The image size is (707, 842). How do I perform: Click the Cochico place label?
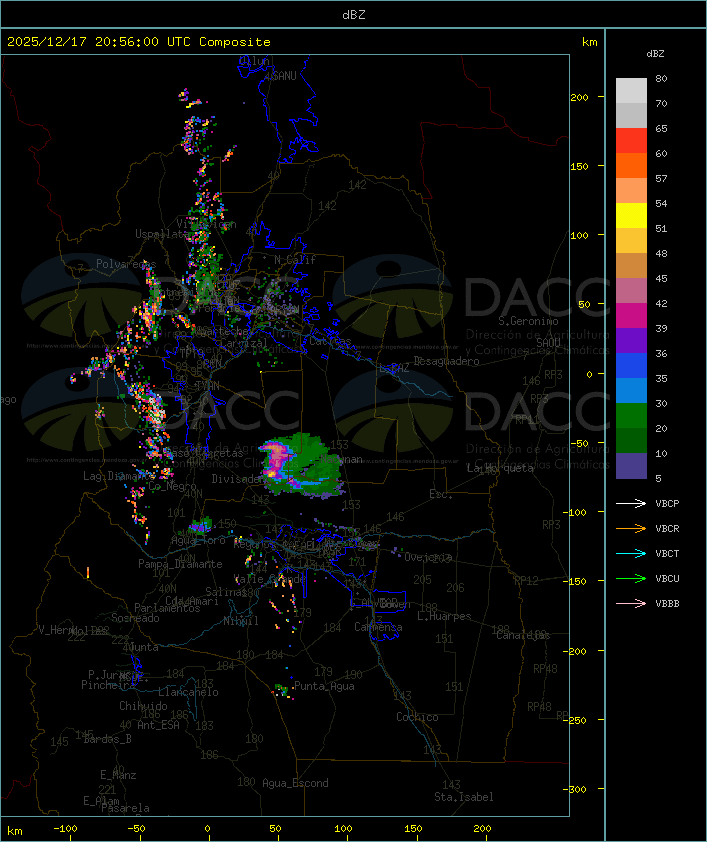[x=417, y=717]
